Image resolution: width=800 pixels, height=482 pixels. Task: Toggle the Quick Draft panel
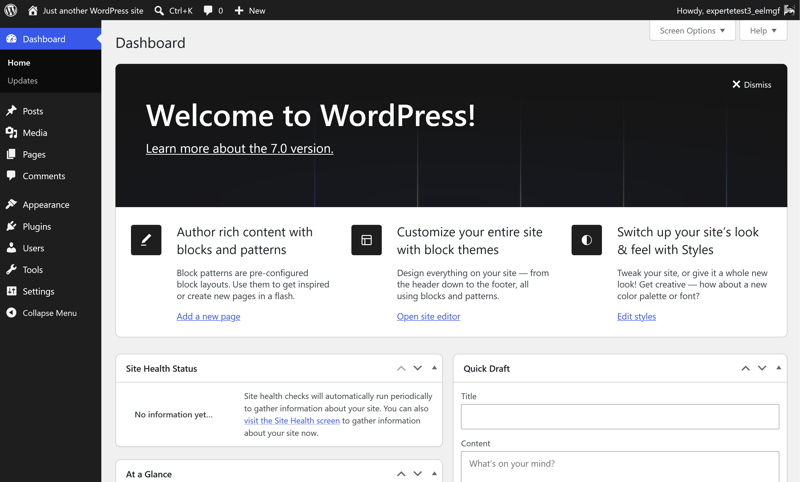[x=779, y=368]
